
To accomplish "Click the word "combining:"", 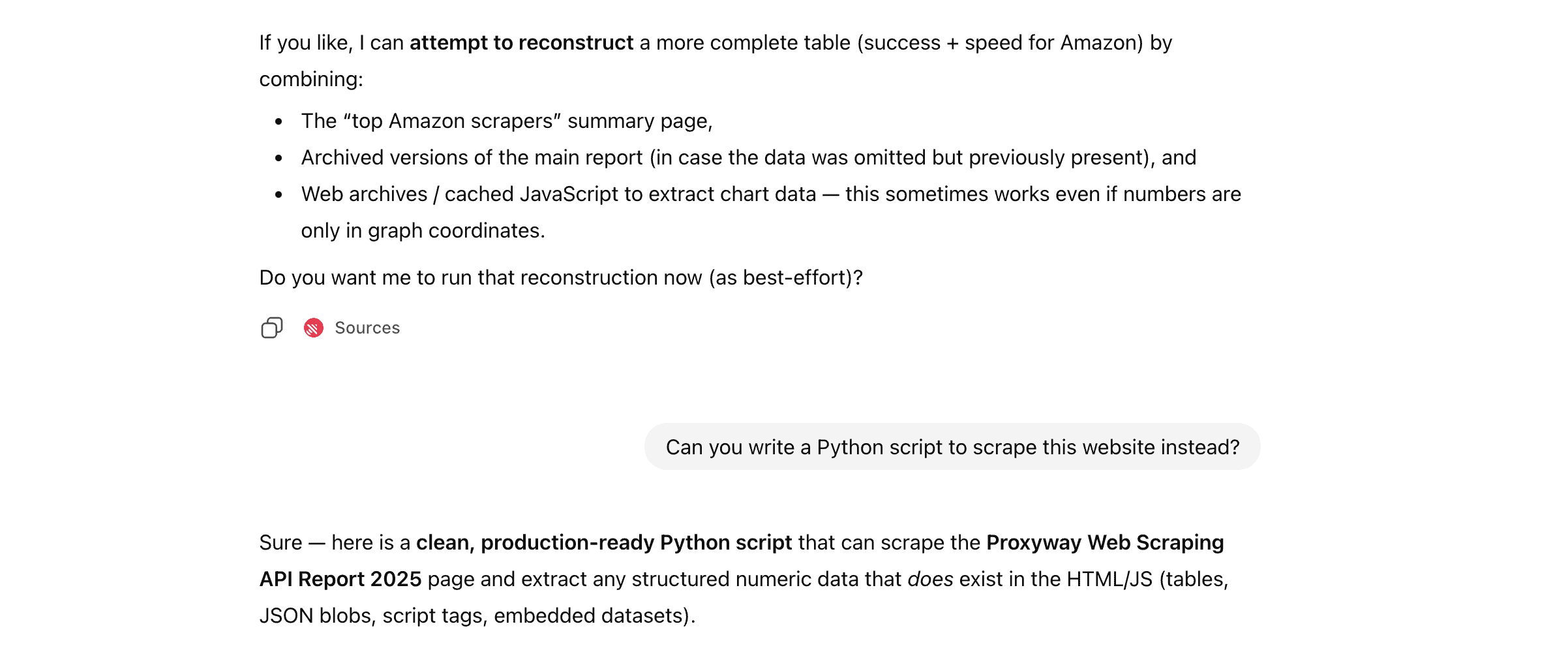I will 311,80.
